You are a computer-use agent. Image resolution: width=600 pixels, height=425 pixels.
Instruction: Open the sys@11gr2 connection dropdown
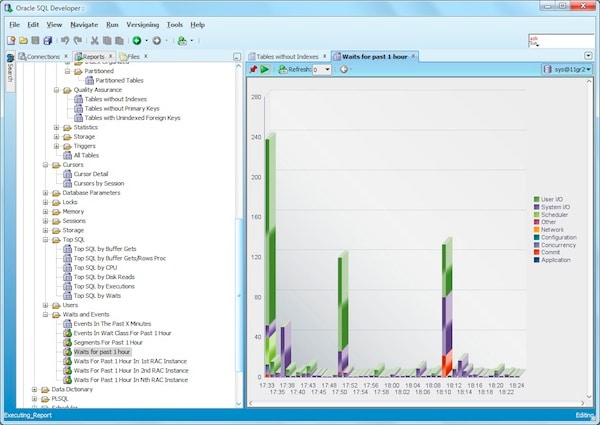[567, 69]
